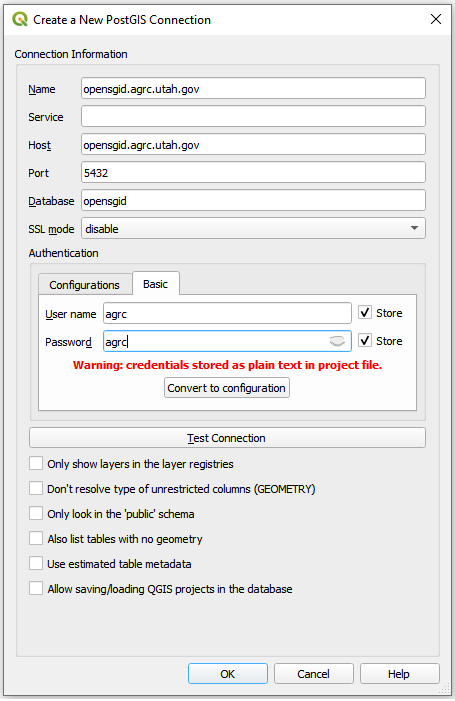Click the Authentication section label
Viewport: 455px width, 701px height.
[63, 253]
